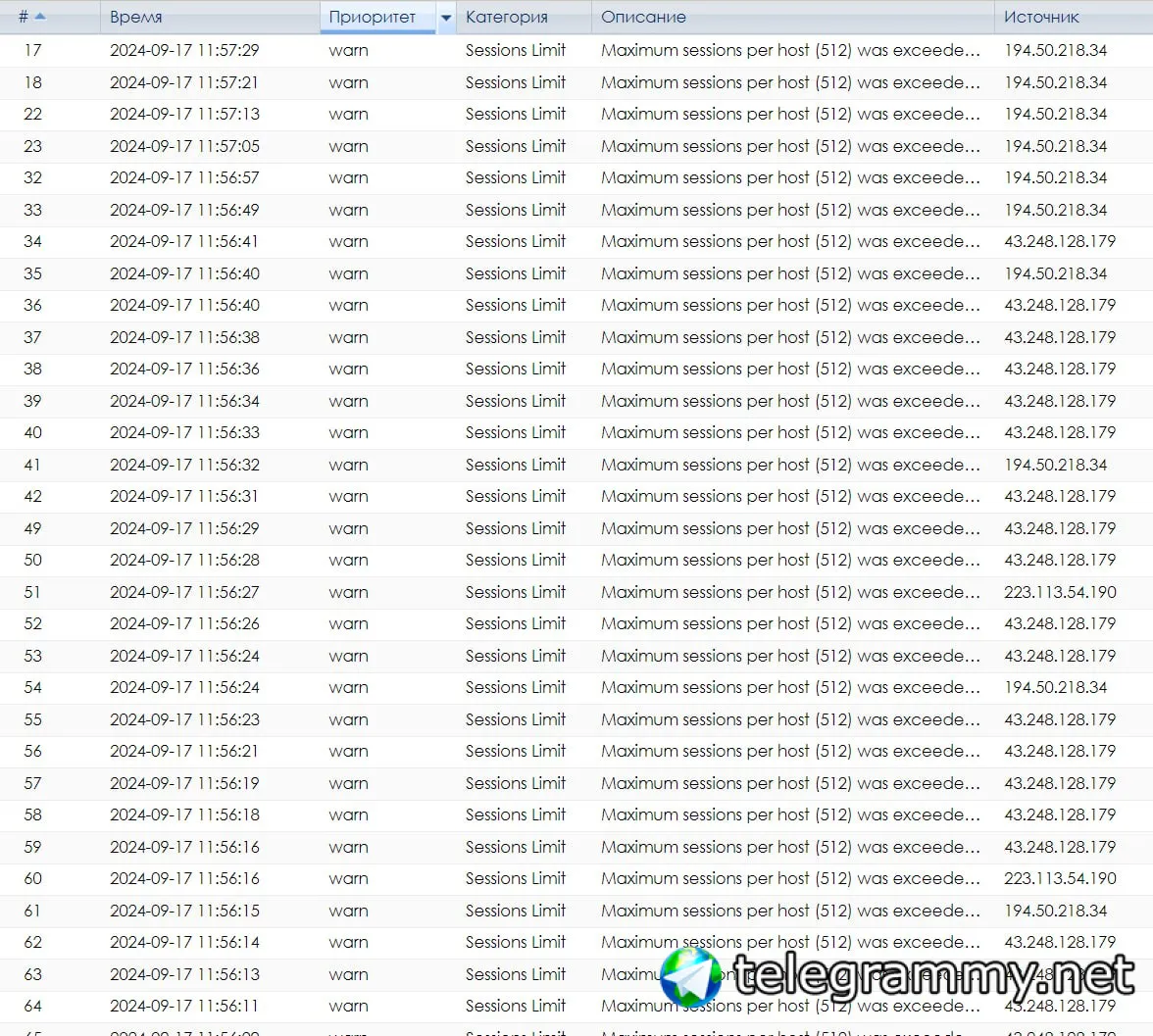Click source 194.50.218.34 in row 23
This screenshot has width=1153, height=1036.
[1055, 146]
